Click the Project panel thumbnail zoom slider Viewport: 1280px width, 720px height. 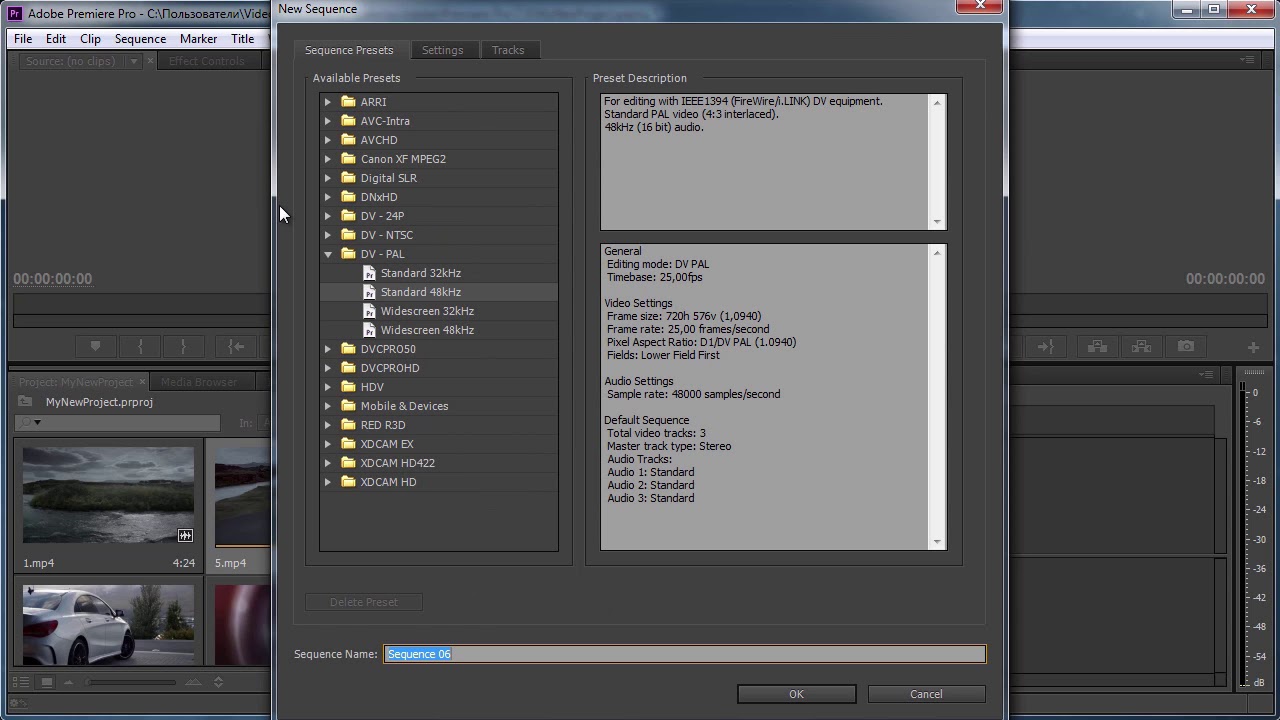tap(130, 682)
